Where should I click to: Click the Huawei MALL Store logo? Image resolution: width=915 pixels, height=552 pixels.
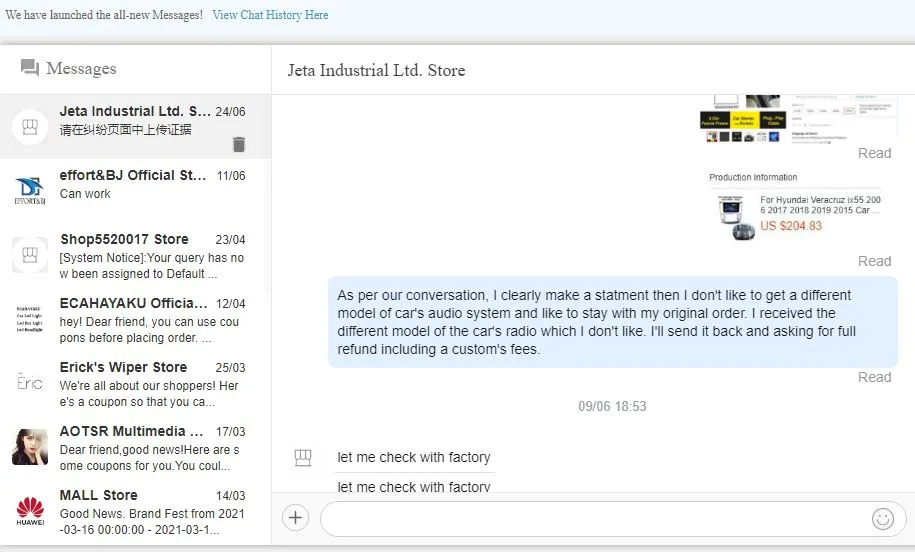click(x=30, y=510)
